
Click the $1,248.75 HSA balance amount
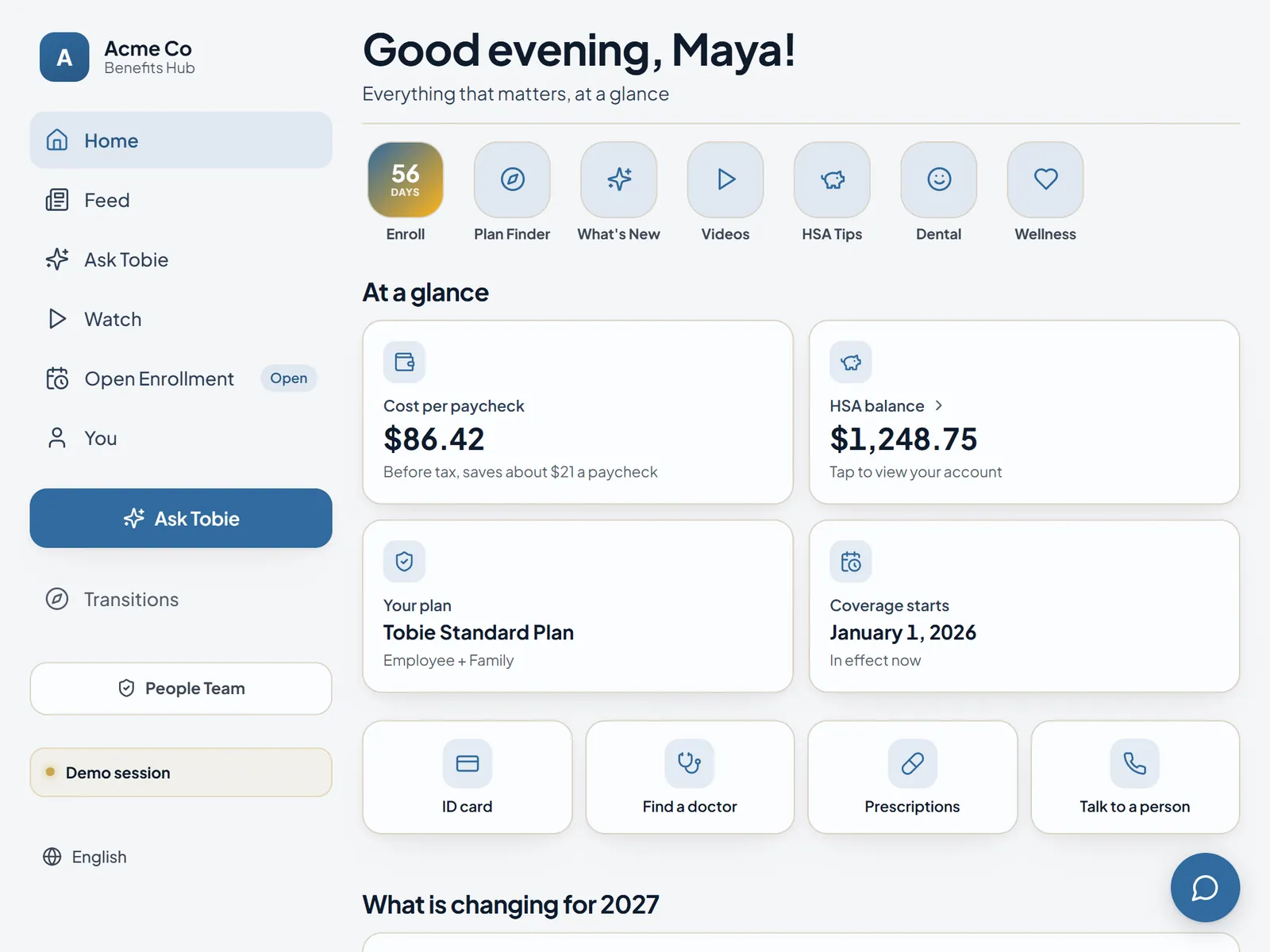coord(903,439)
